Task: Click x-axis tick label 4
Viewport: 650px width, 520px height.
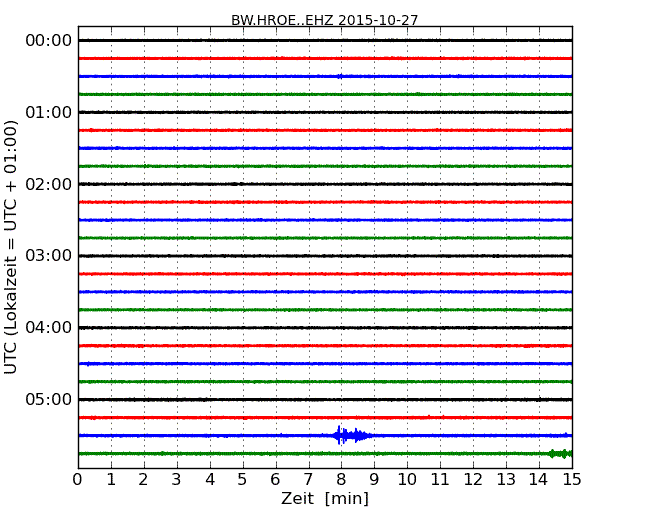Action: [210, 480]
